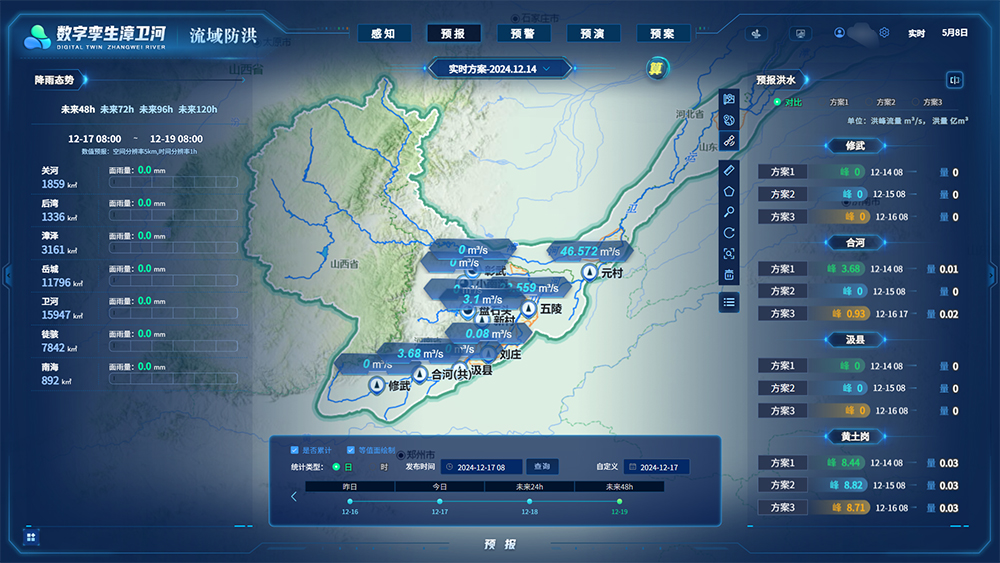This screenshot has height=563, width=1000.
Task: Collapse the right panel edge arrow
Action: click(992, 275)
